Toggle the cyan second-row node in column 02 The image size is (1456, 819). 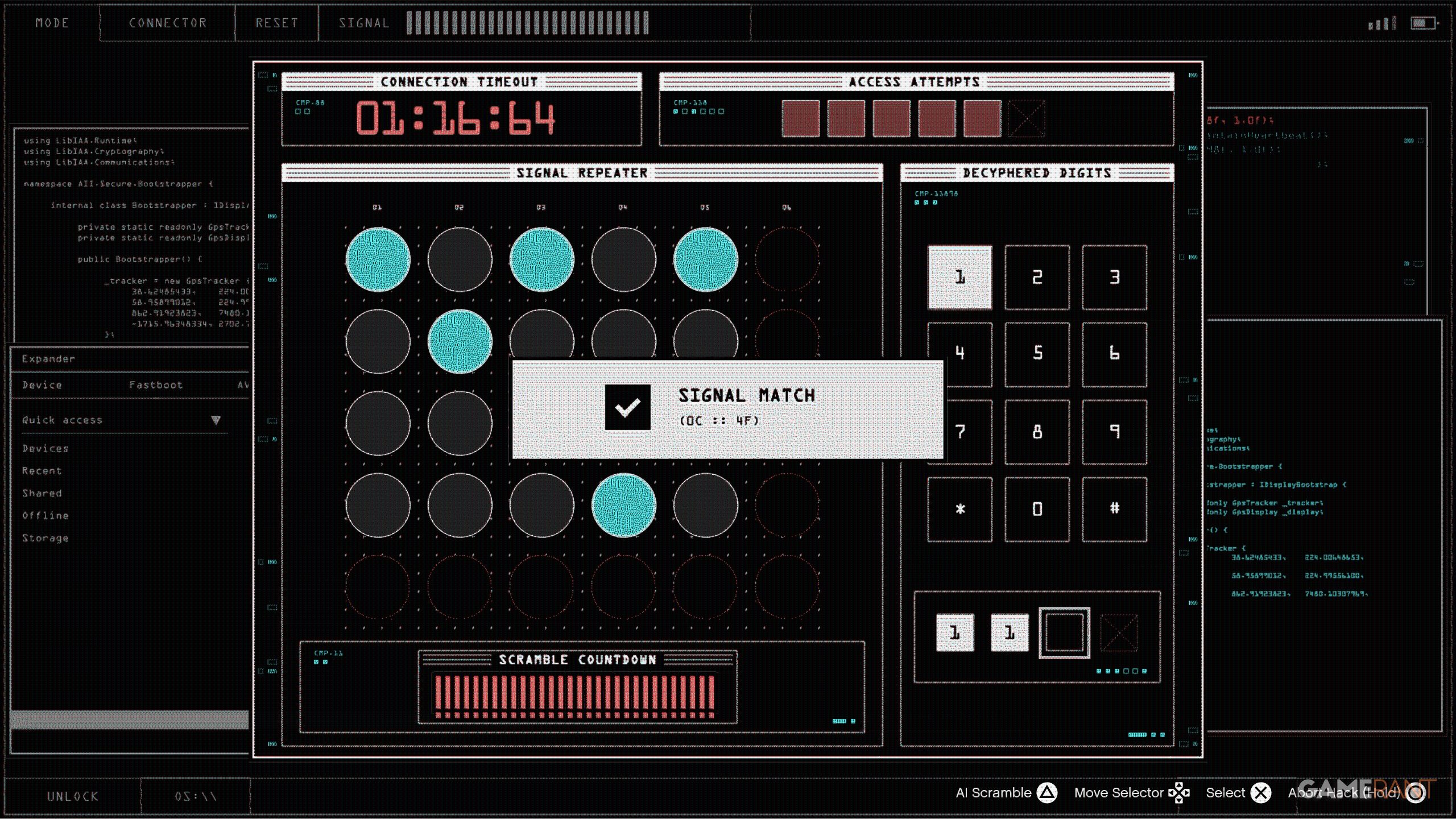[460, 341]
